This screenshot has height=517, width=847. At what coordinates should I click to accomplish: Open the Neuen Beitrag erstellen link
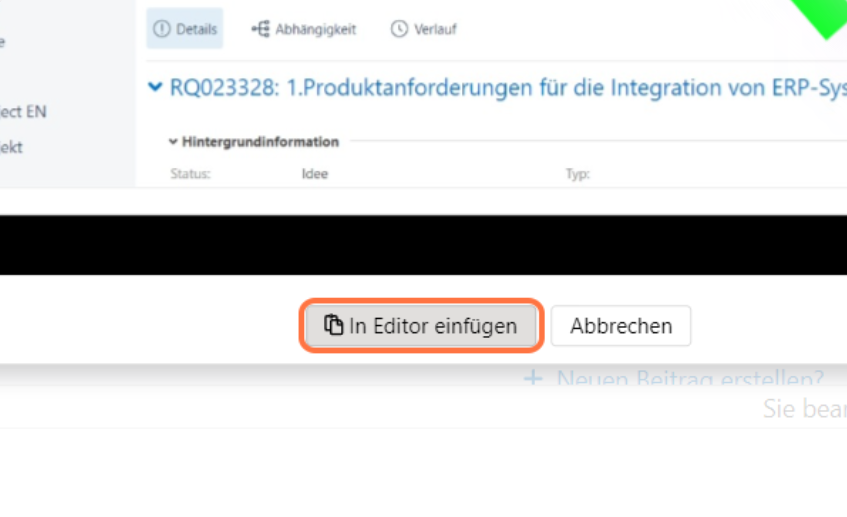(x=690, y=379)
